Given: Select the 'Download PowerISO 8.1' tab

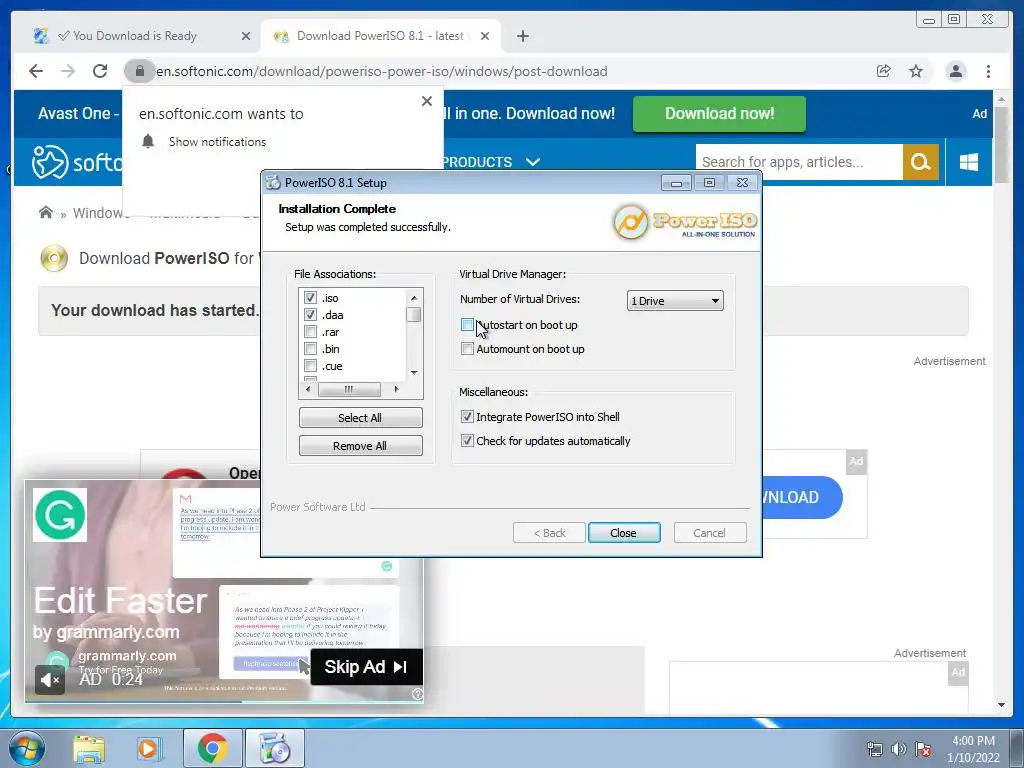Looking at the screenshot, I should (380, 36).
